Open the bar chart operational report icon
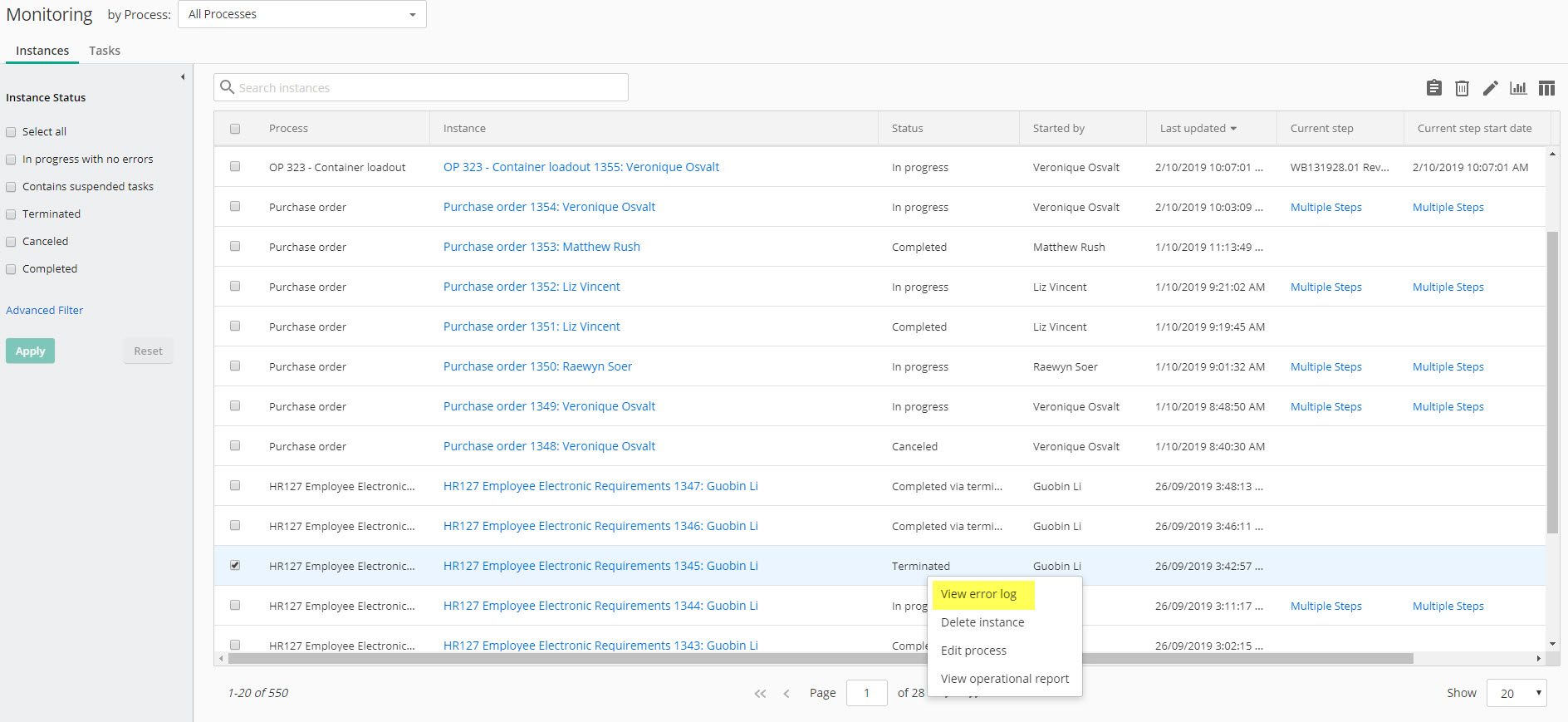The height and width of the screenshot is (722, 1568). pos(1518,88)
